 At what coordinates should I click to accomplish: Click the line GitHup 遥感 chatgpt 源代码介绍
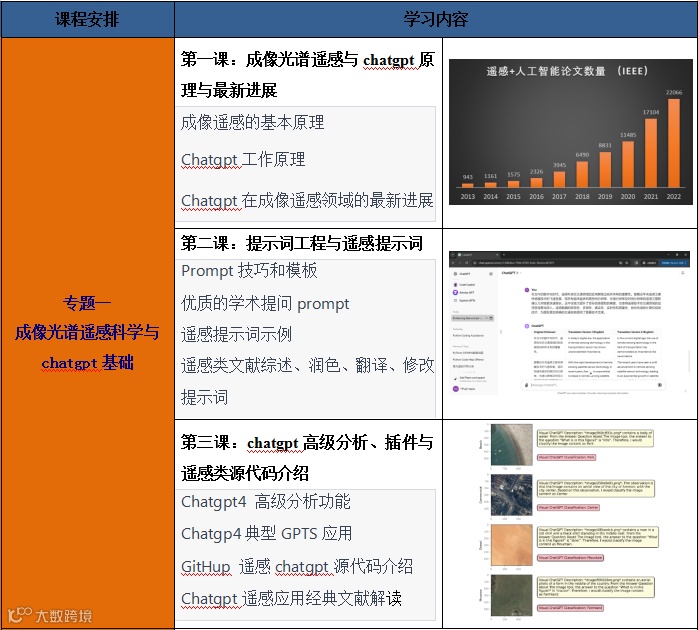pos(297,567)
